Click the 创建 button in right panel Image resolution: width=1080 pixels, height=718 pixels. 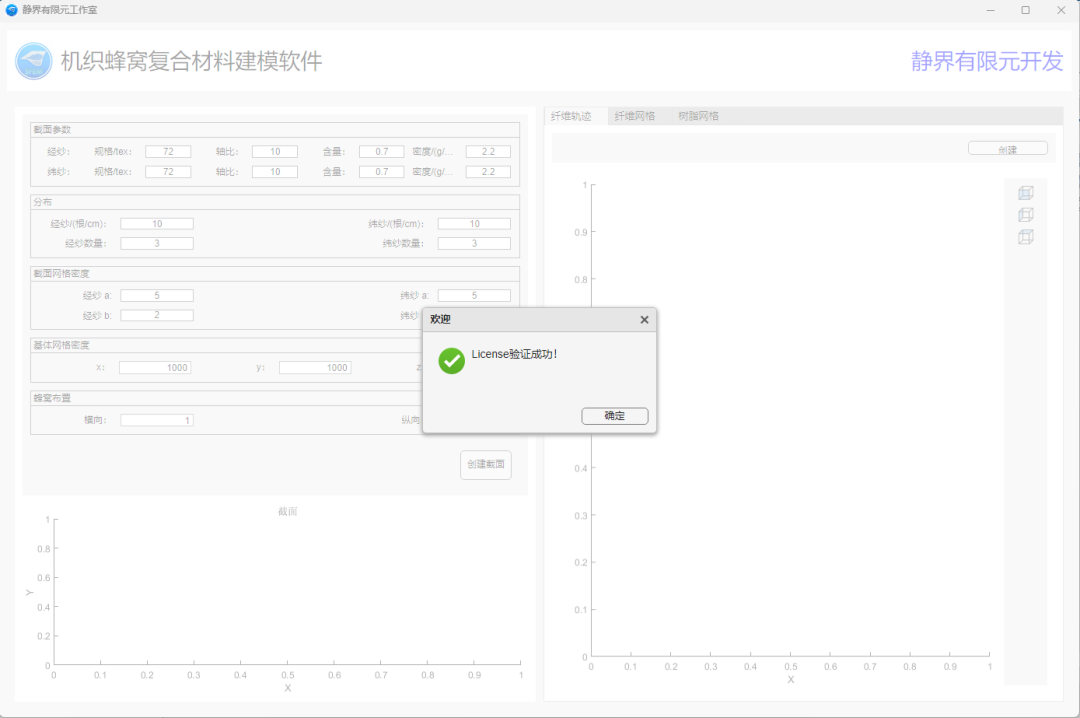coord(1008,149)
